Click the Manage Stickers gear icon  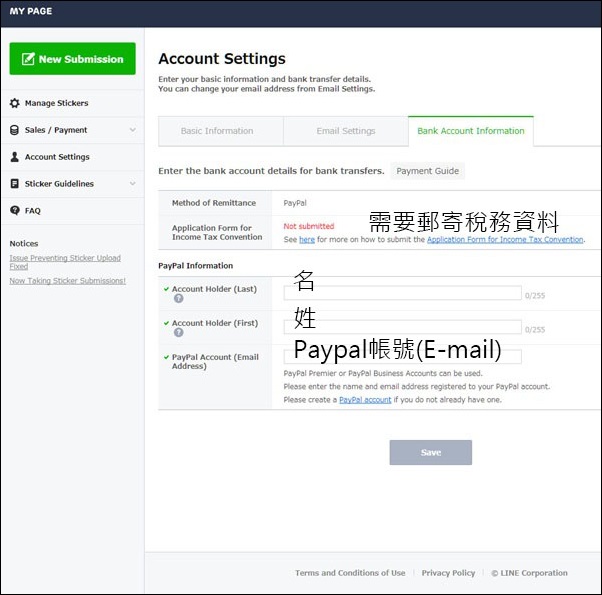click(15, 103)
